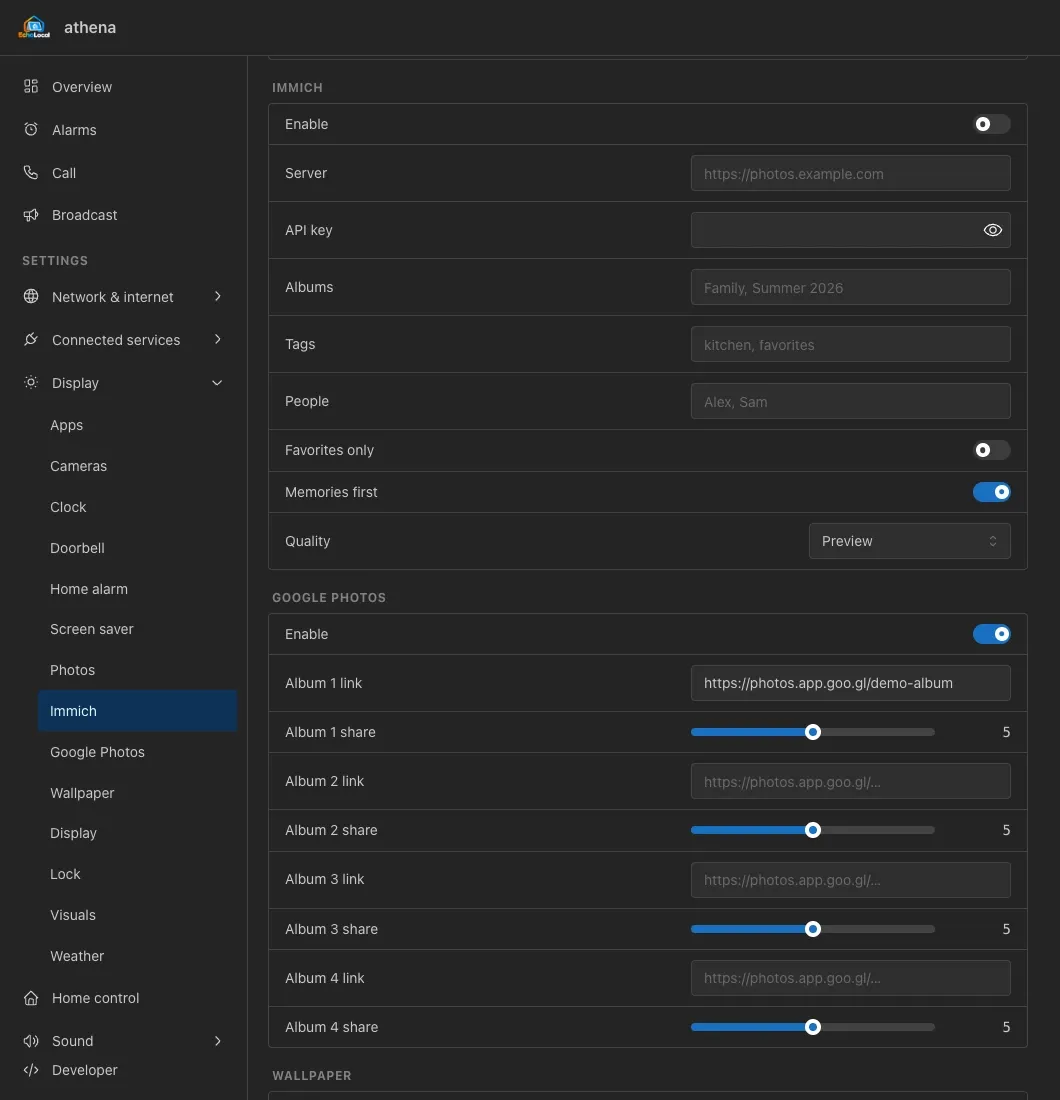Click the Home control house icon
Screen dimensions: 1060x1100
click(31, 998)
